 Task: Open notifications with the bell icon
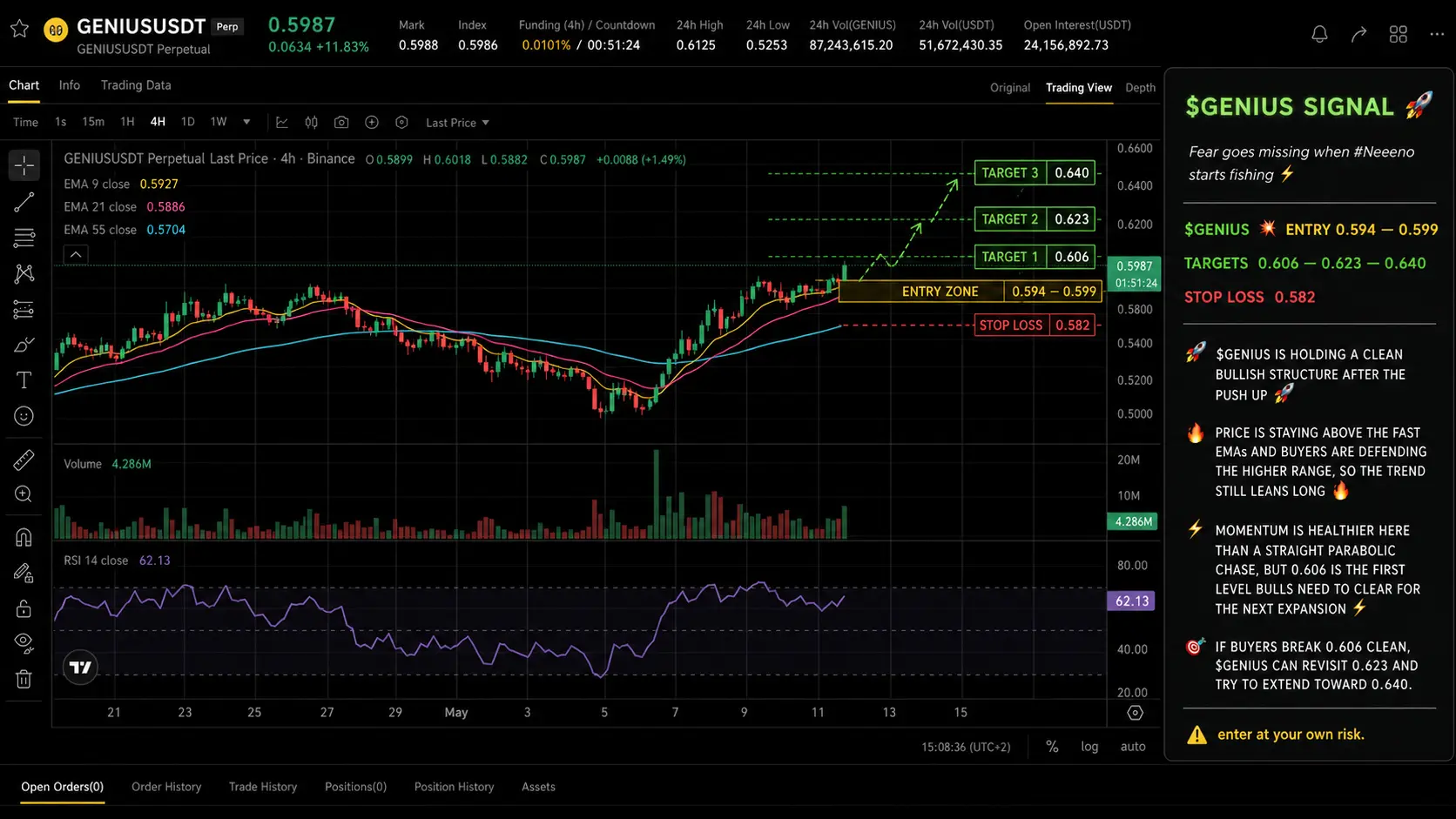tap(1319, 34)
